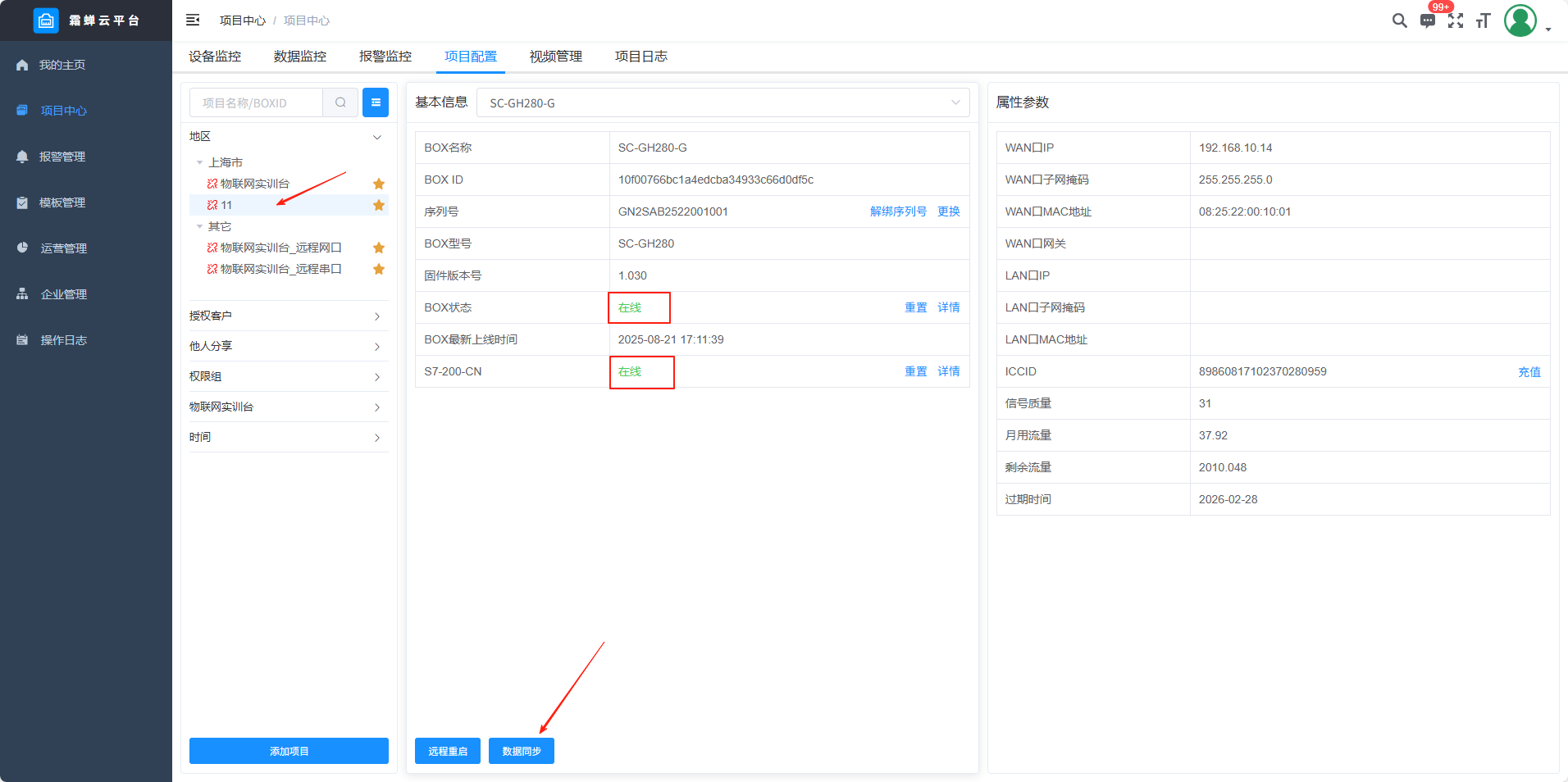Switch to the 数据监控 tab
Image resolution: width=1568 pixels, height=782 pixels.
(300, 57)
